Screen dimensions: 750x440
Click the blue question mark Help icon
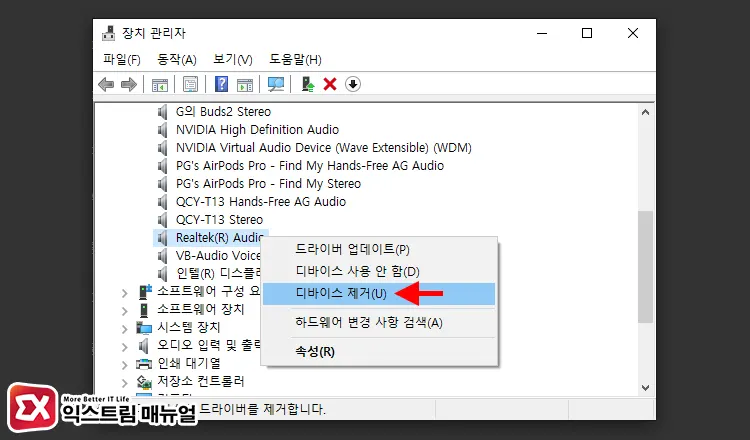pos(221,84)
